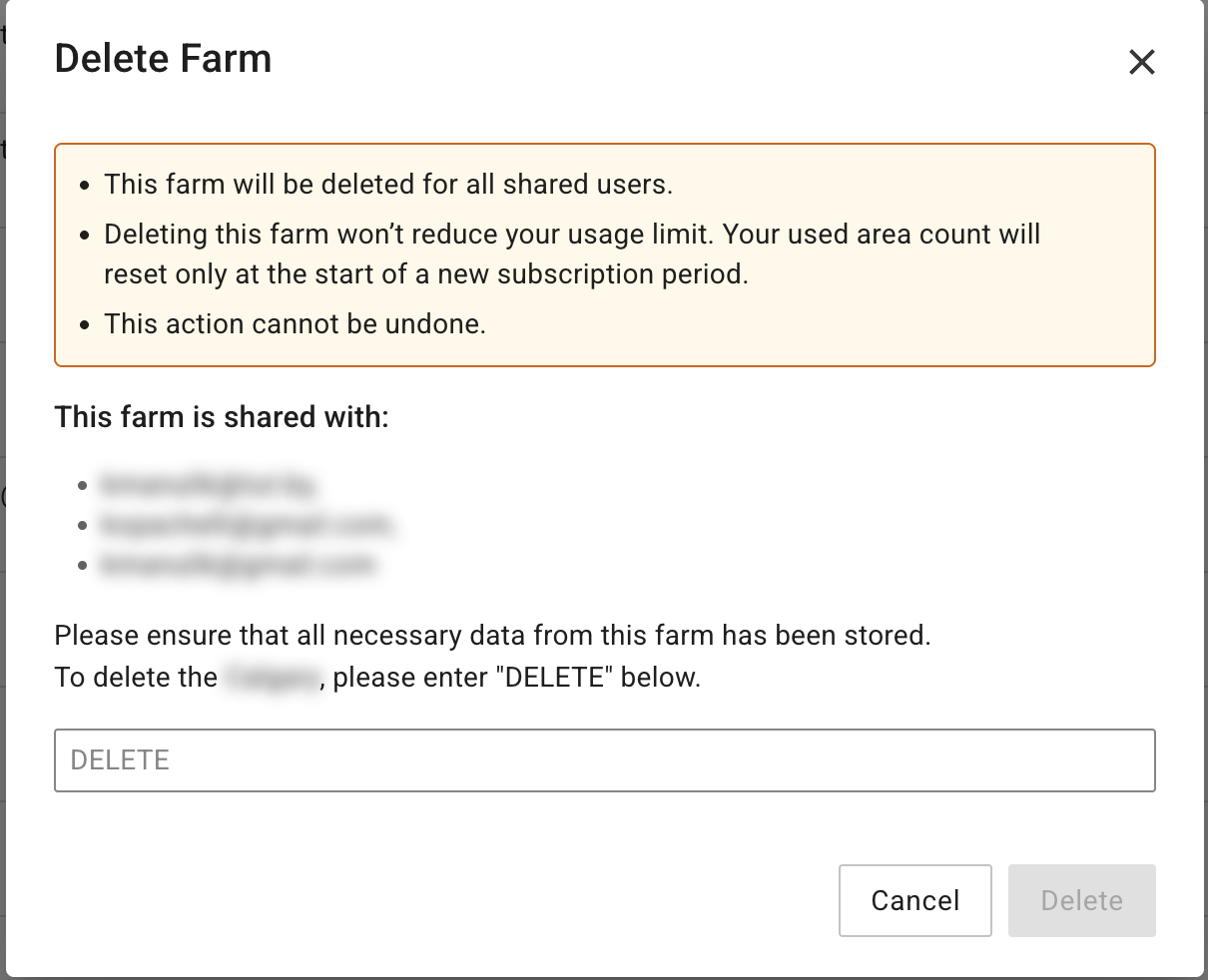Click the usage limit warning line
1208x980 pixels.
coord(572,235)
